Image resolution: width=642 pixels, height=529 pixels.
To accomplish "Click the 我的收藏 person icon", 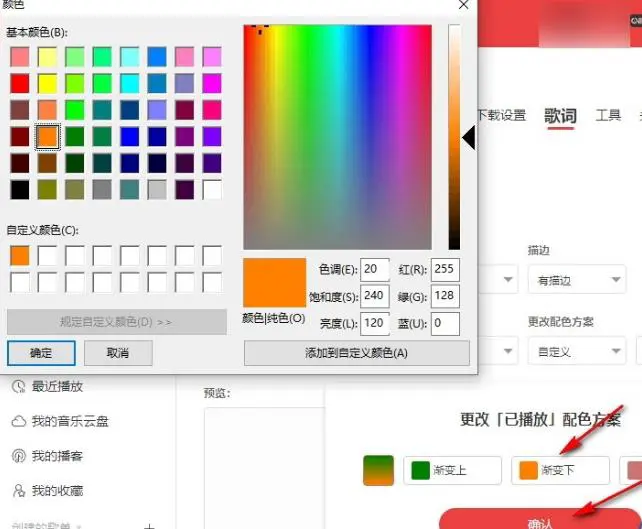I will (18, 491).
